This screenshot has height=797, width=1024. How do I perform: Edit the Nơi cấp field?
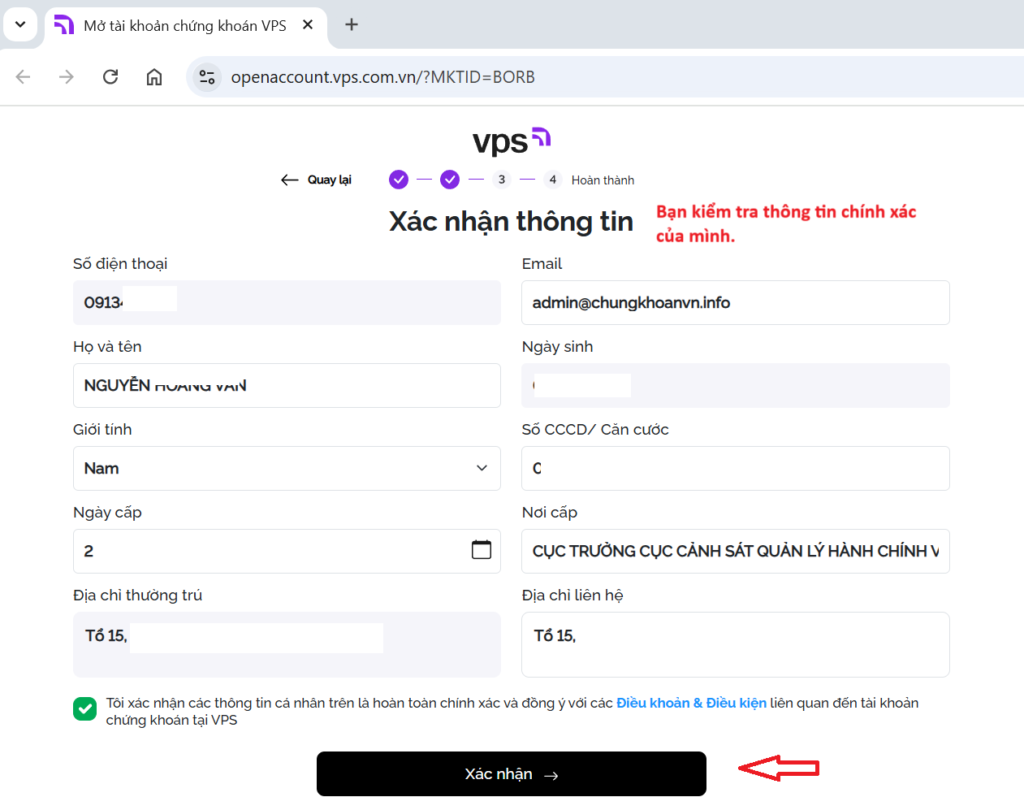click(x=735, y=551)
